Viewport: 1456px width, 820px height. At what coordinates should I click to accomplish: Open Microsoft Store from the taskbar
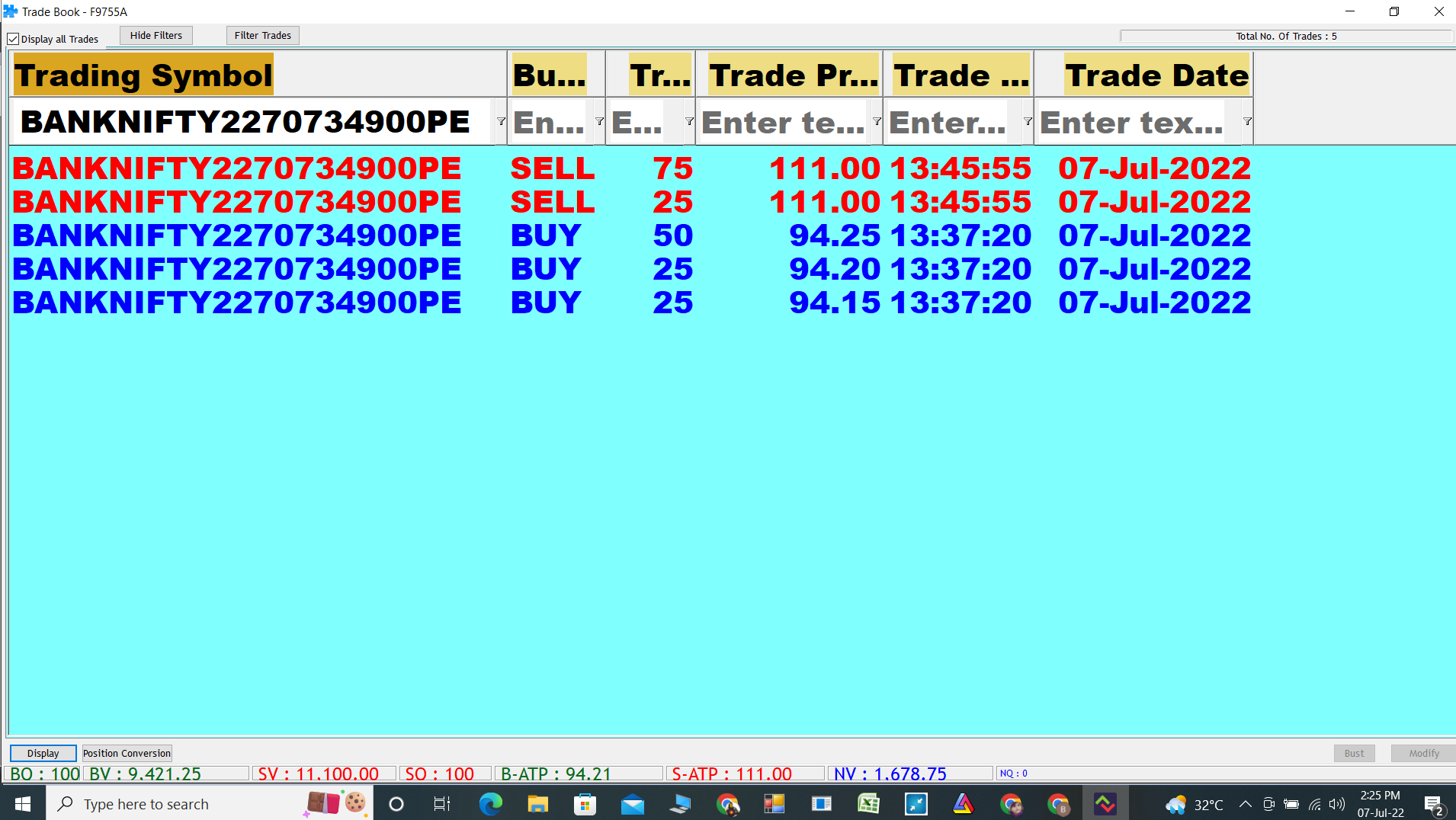point(585,804)
